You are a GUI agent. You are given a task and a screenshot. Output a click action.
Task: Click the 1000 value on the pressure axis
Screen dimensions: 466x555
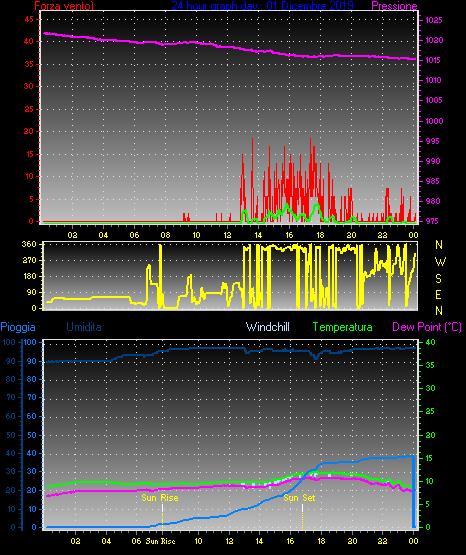coord(434,121)
